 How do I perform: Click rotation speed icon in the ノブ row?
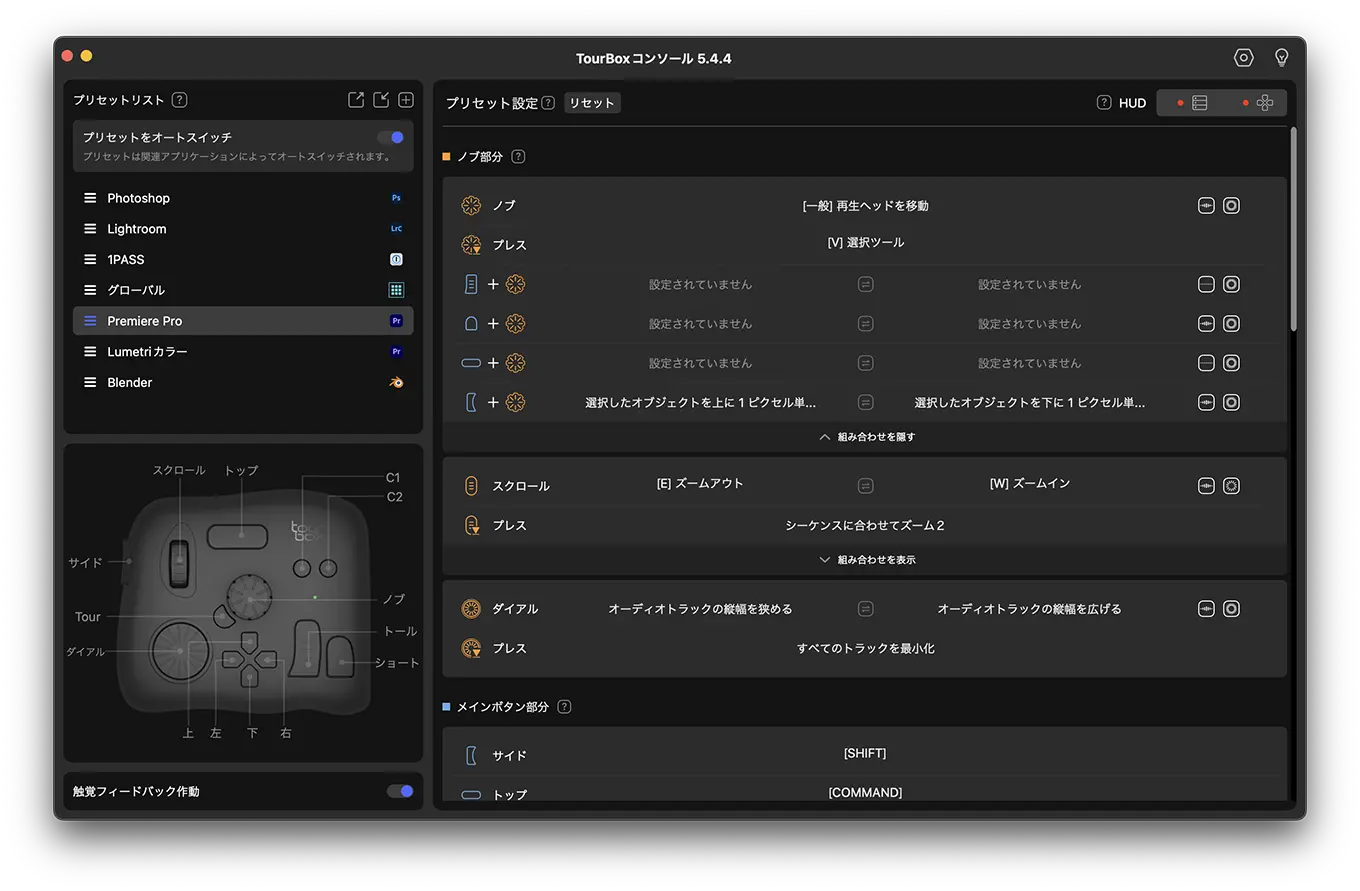point(1231,205)
